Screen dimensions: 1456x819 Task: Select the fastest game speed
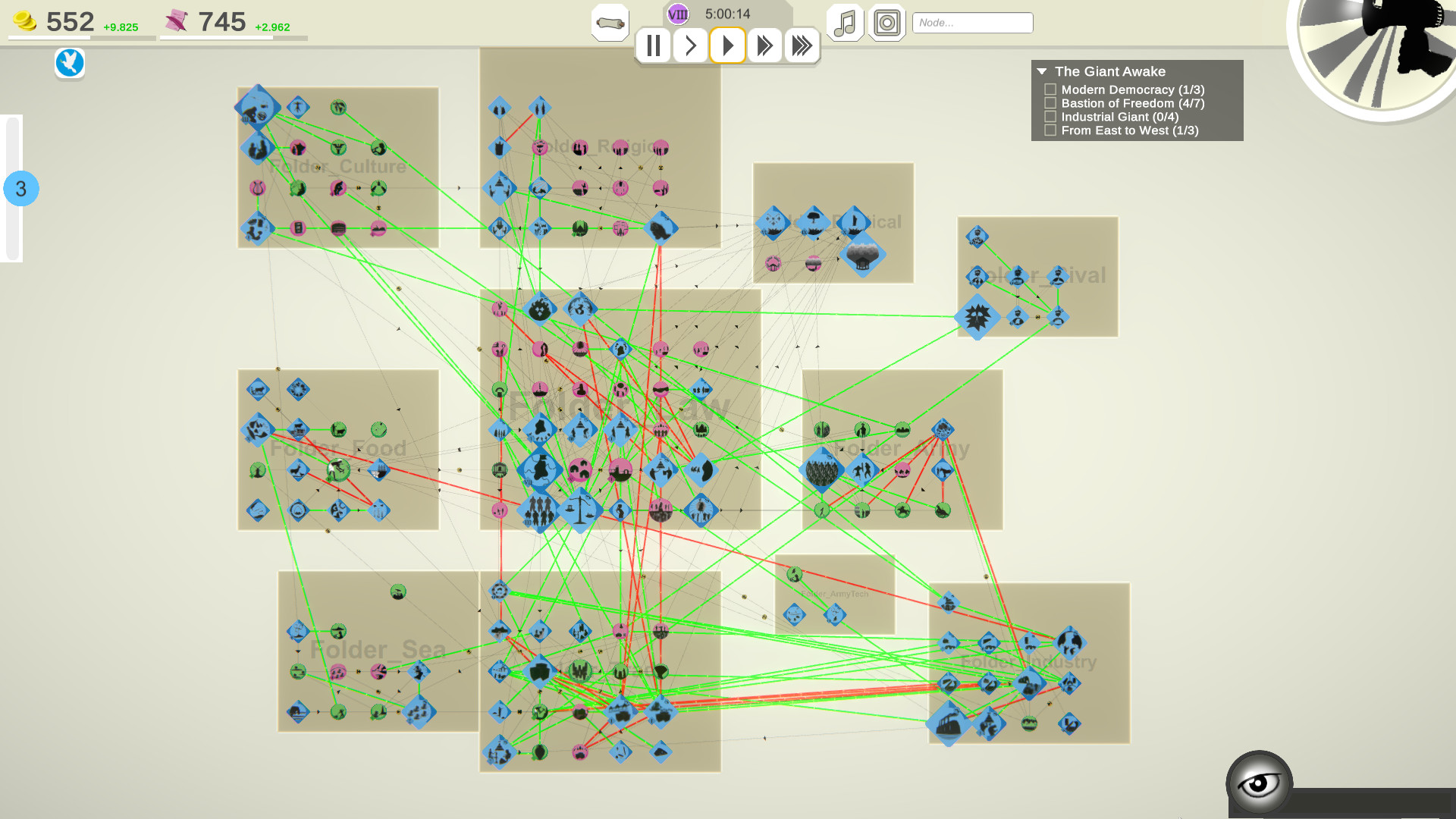click(x=802, y=45)
